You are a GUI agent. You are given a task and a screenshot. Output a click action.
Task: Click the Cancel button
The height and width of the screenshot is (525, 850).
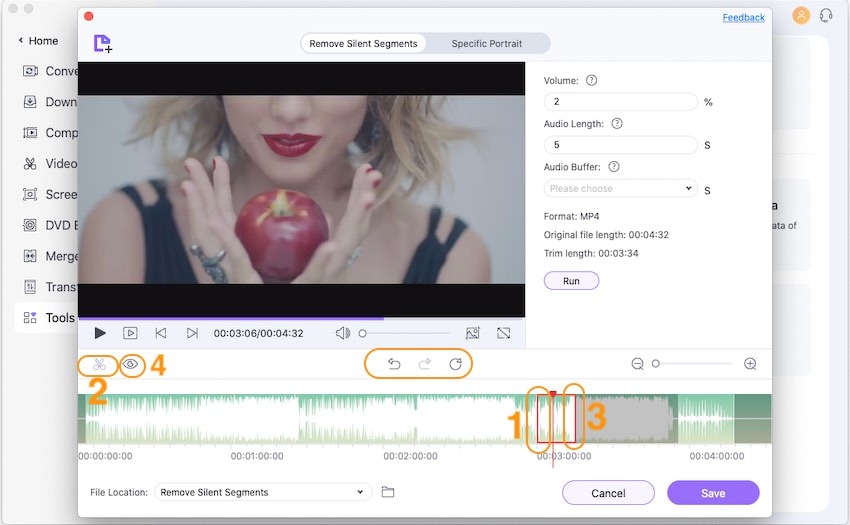(608, 493)
